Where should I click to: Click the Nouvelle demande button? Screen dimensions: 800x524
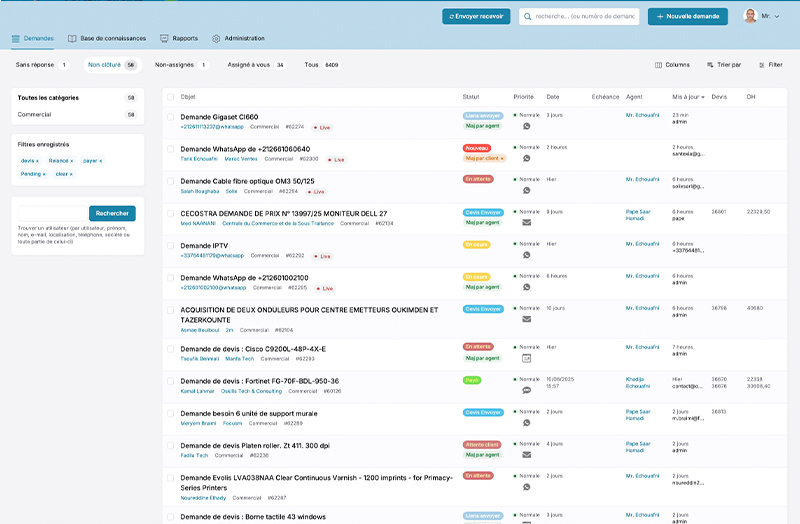pos(687,17)
